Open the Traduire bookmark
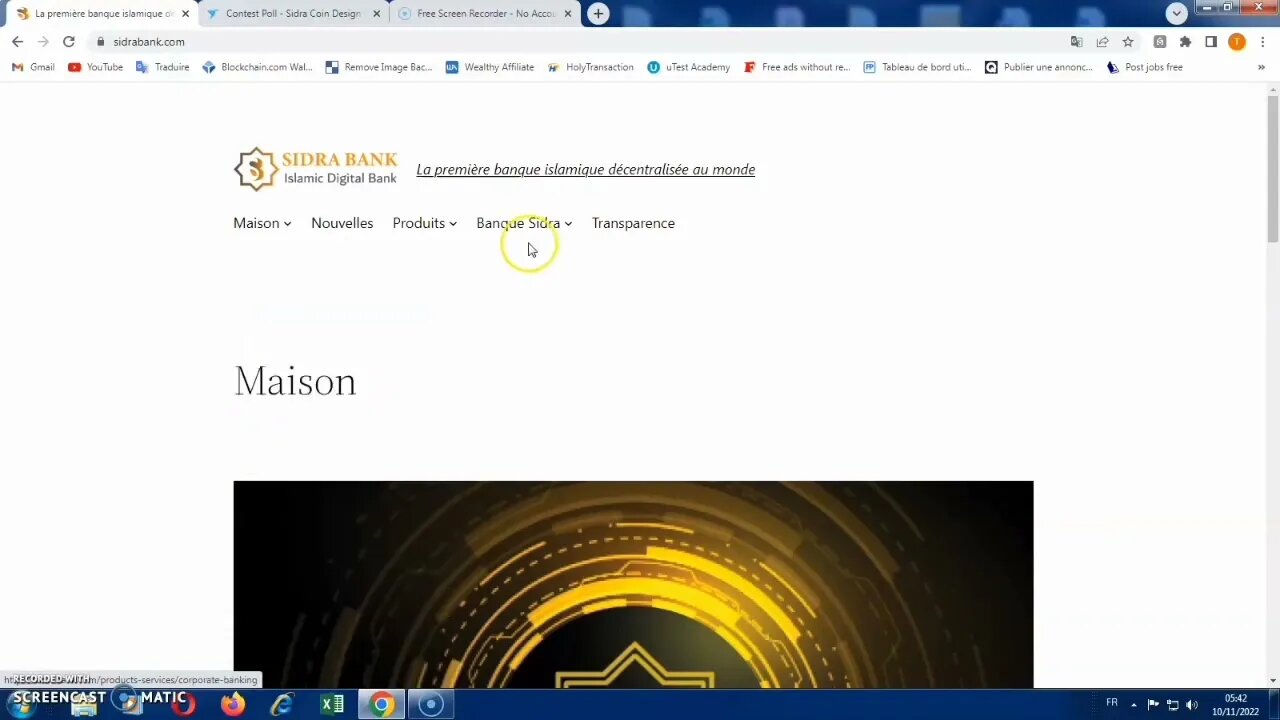 point(162,67)
